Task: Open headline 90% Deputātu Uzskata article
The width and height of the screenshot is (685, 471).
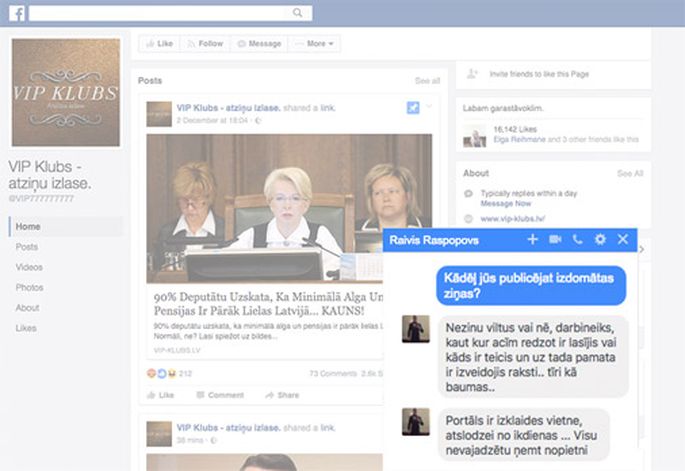Action: (x=268, y=304)
